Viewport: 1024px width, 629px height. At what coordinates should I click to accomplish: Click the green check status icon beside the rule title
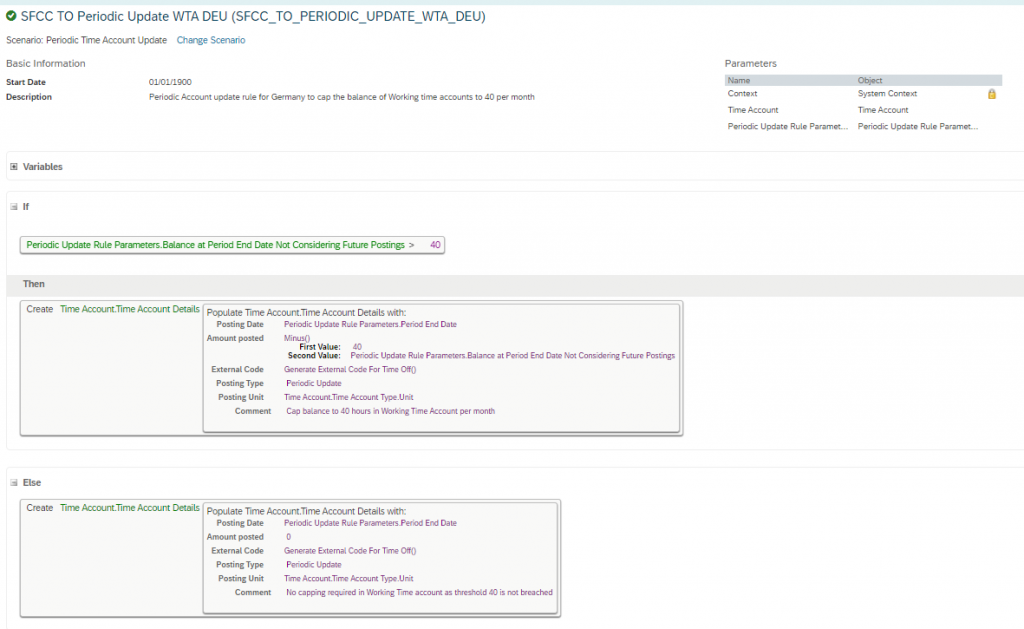[11, 16]
